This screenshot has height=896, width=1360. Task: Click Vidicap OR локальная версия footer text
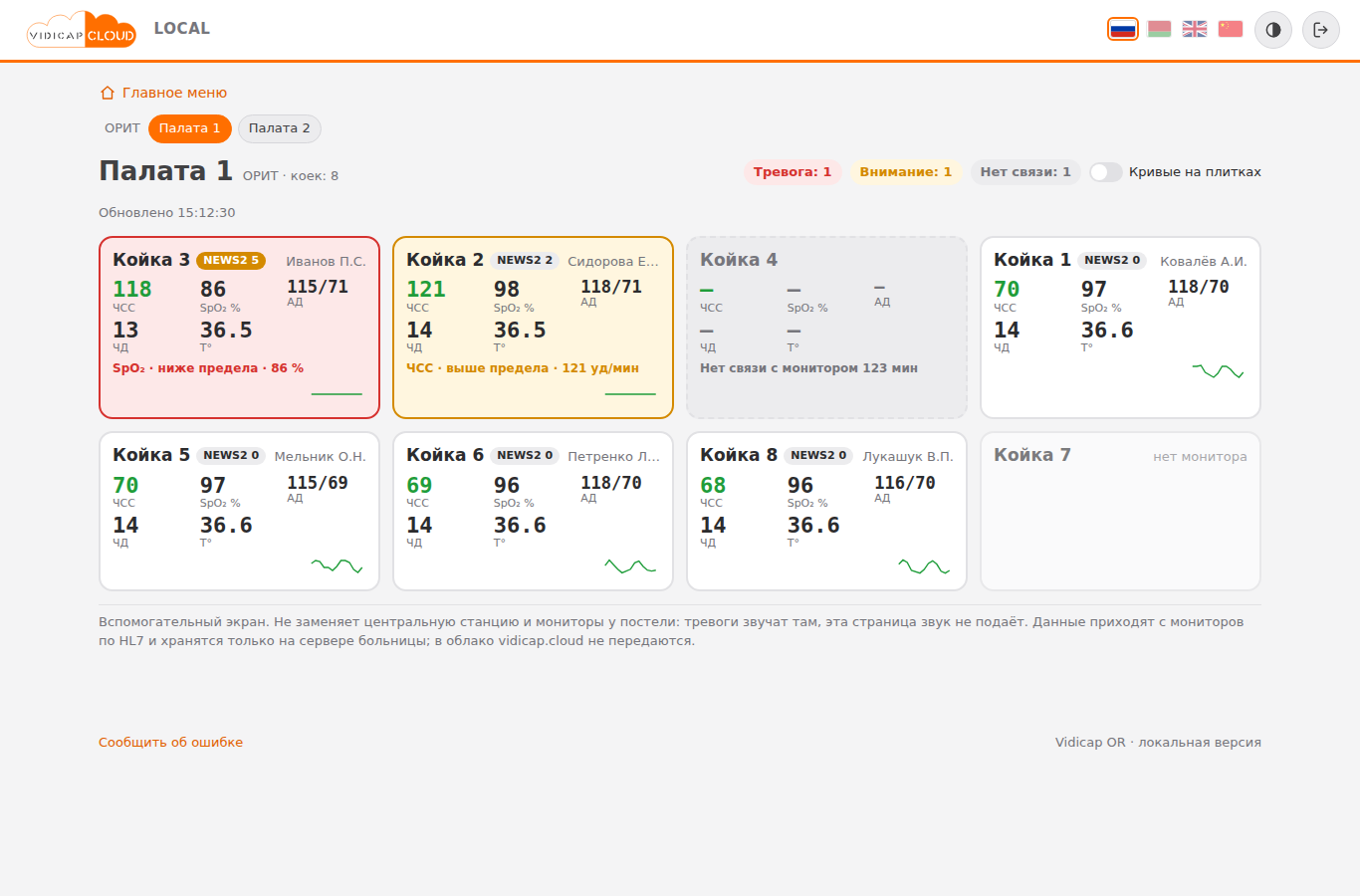click(1158, 743)
